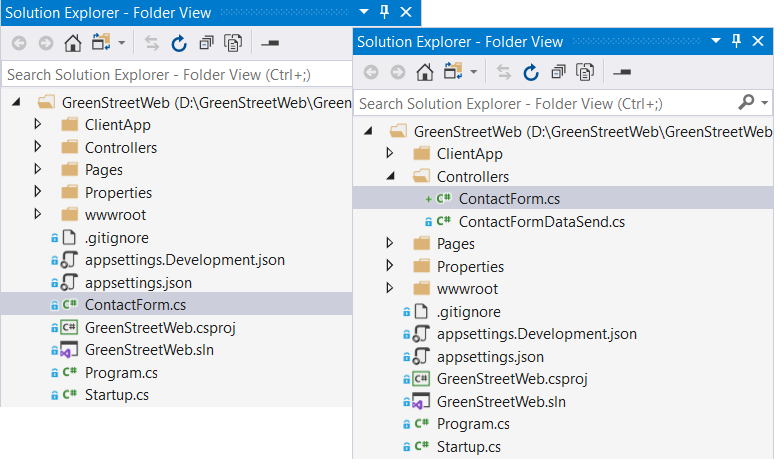Open Window Position dropdown in left panel title
The width and height of the screenshot is (784, 466).
pyautogui.click(x=364, y=12)
